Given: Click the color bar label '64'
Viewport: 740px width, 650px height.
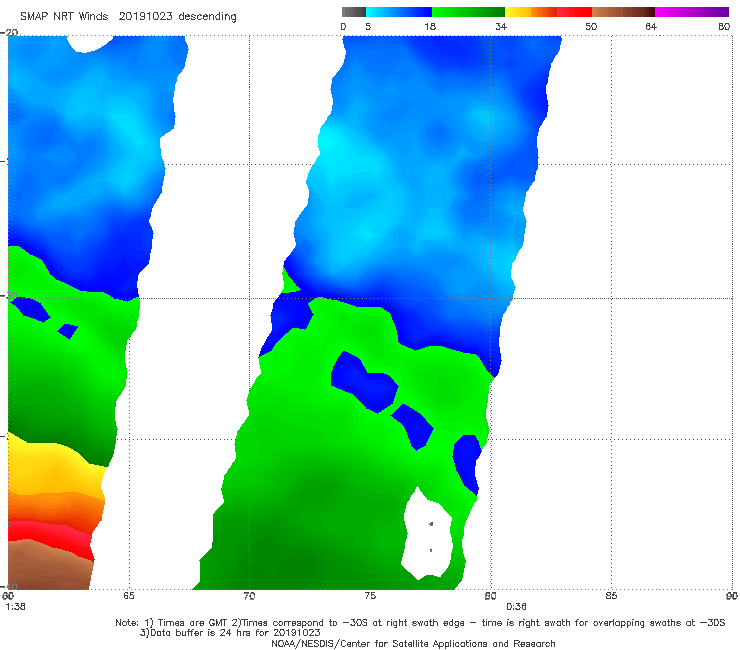Looking at the screenshot, I should pyautogui.click(x=651, y=26).
